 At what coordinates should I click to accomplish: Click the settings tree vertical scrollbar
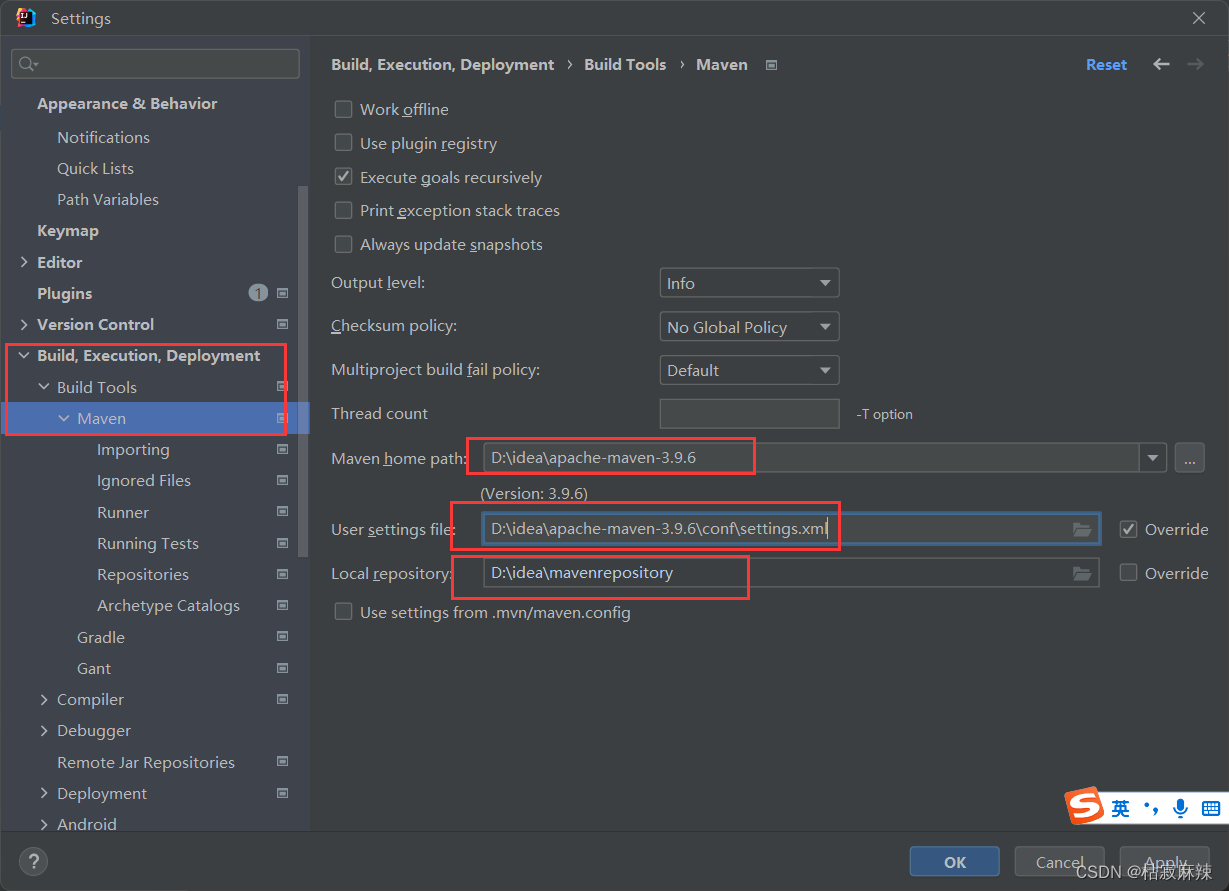(x=304, y=370)
